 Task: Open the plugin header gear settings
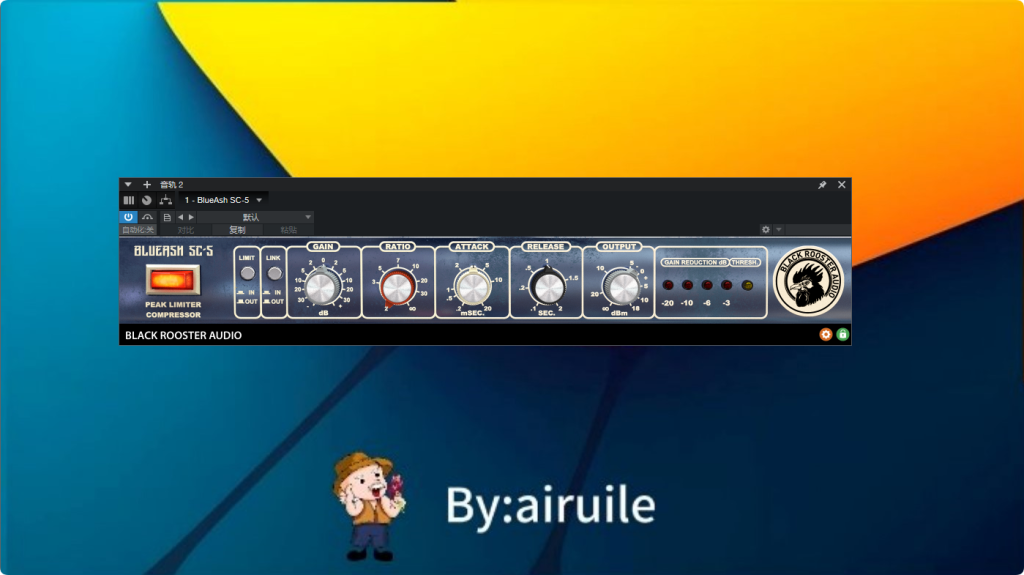click(765, 230)
